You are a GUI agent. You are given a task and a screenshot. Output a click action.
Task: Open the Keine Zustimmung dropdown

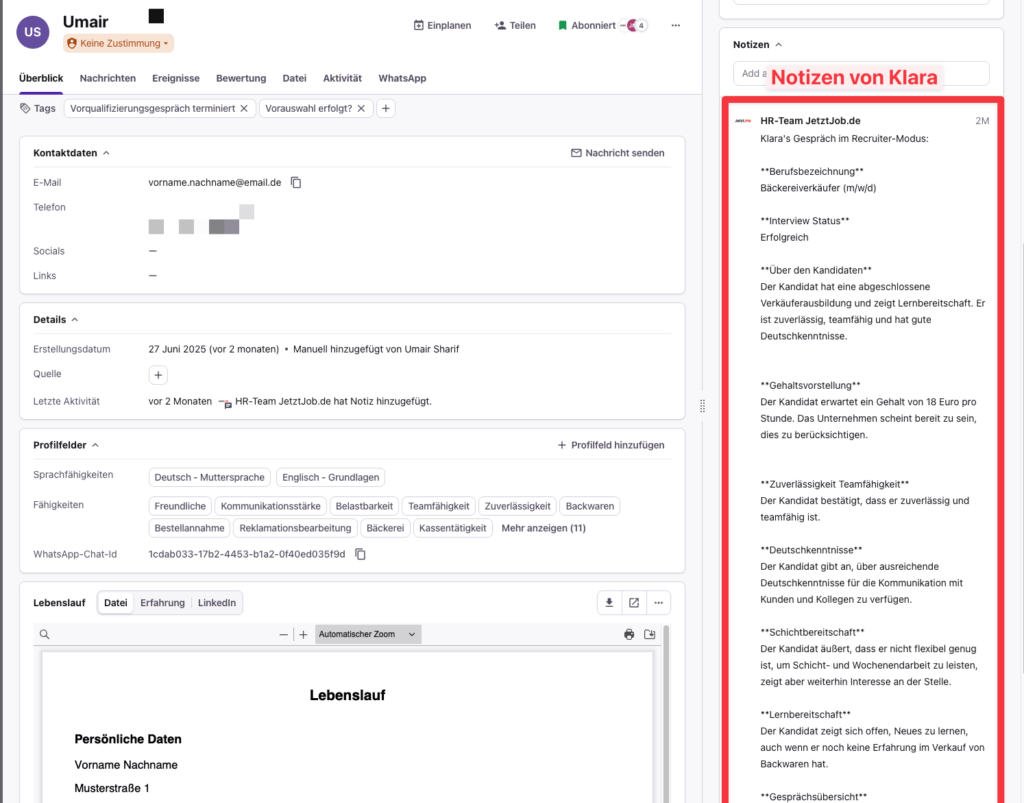tap(119, 44)
